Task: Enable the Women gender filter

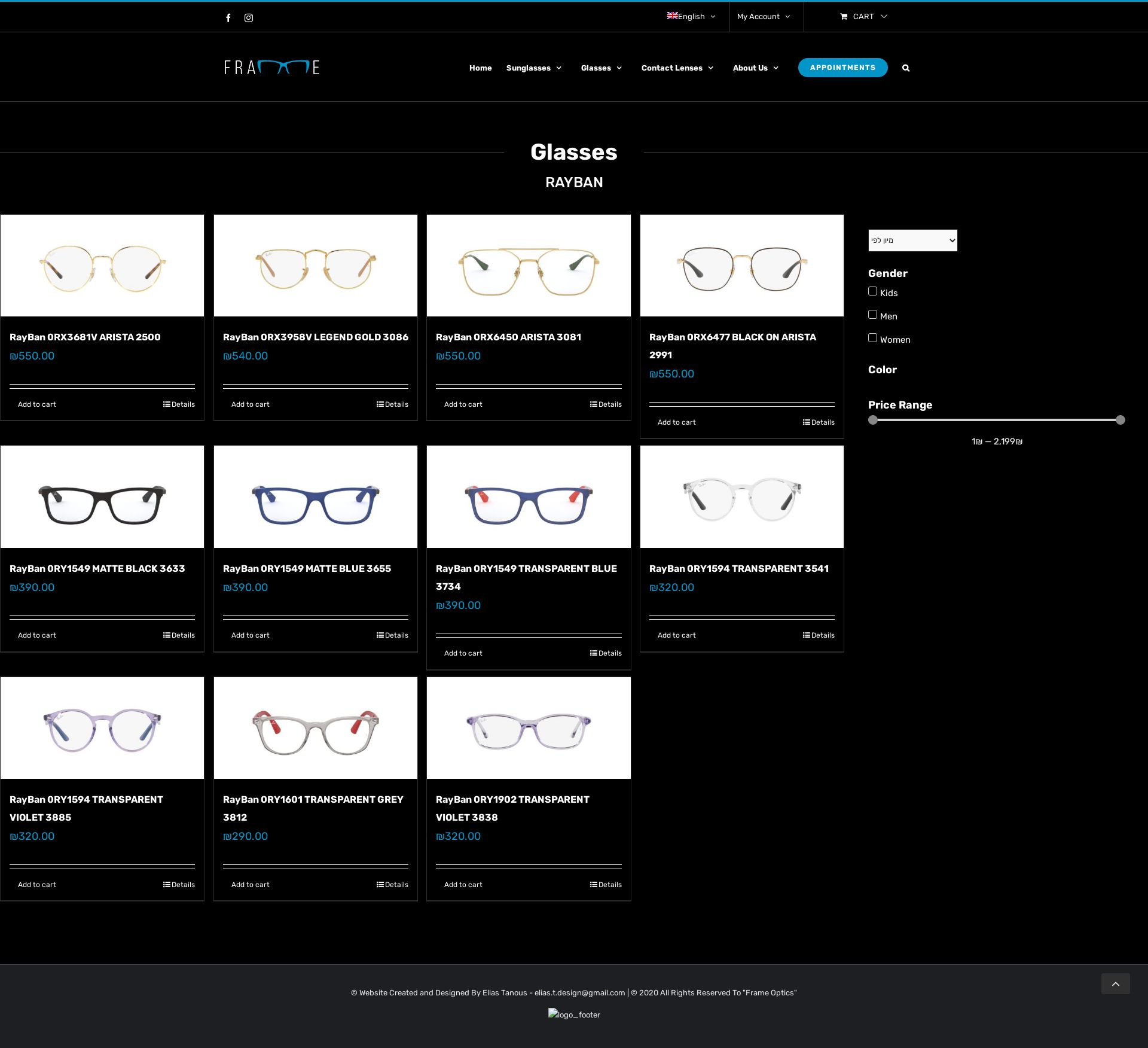Action: click(x=873, y=338)
